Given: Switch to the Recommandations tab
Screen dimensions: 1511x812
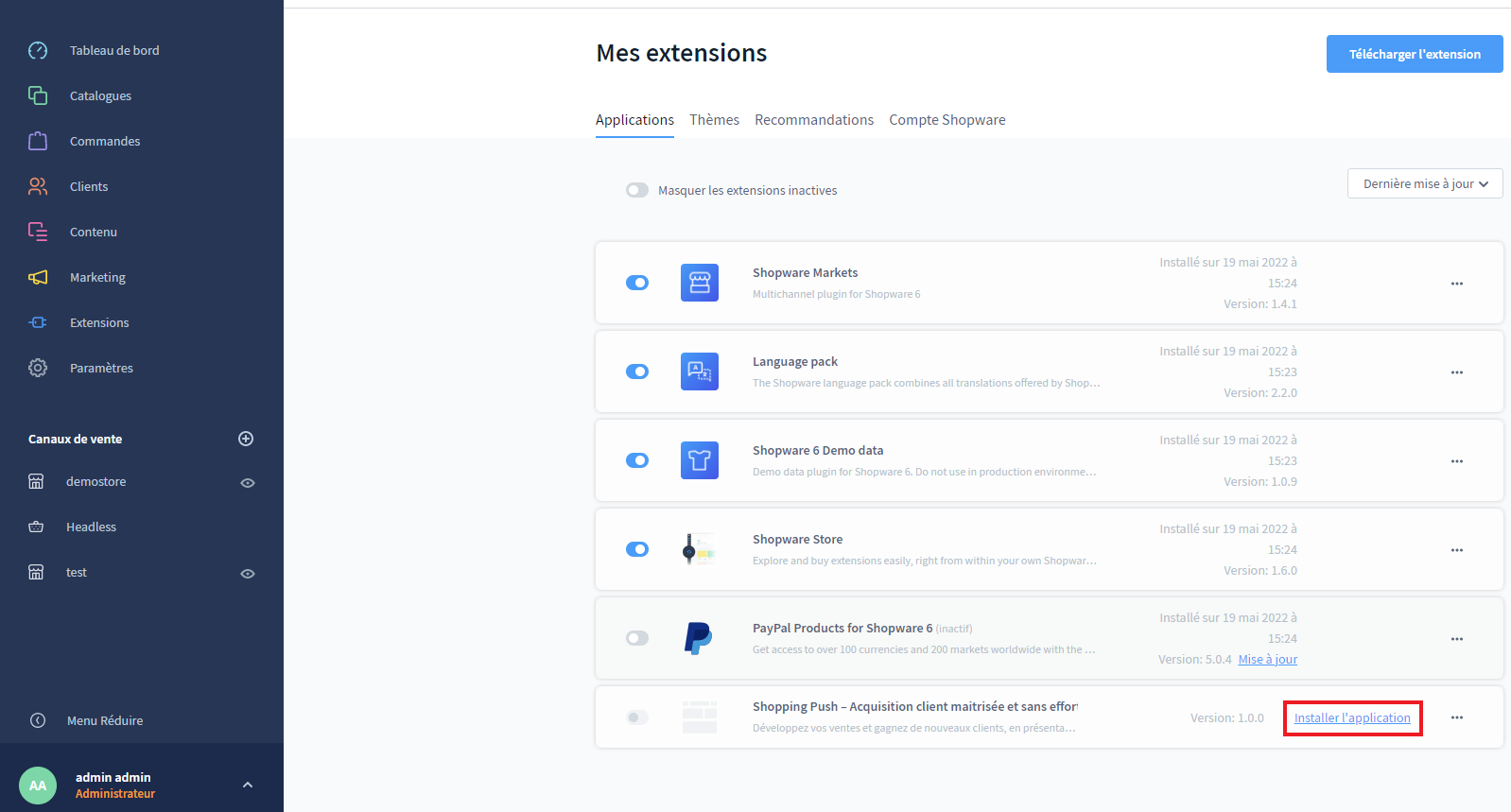Looking at the screenshot, I should click(x=814, y=120).
